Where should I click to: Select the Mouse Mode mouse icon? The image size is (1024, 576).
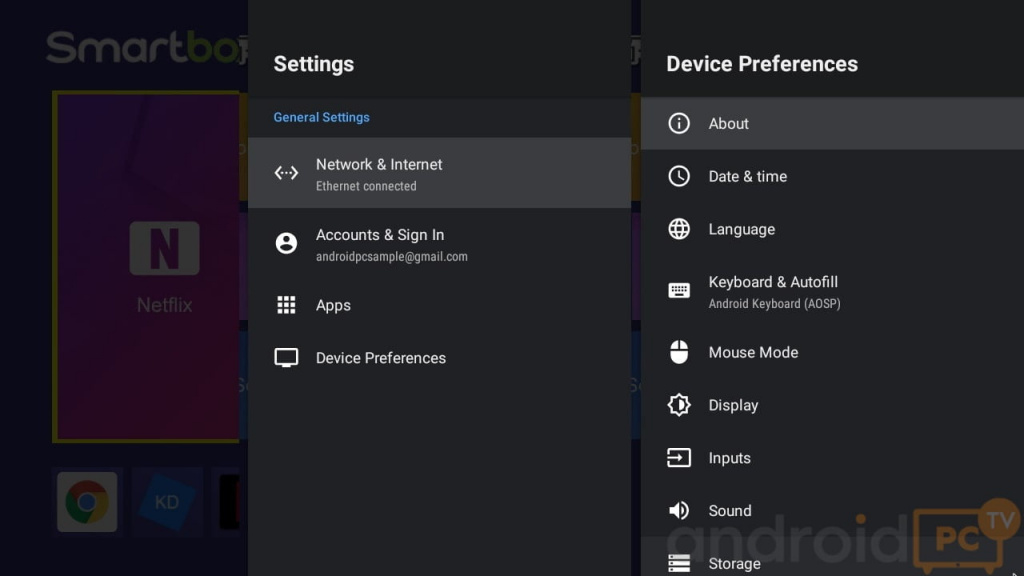coord(679,352)
